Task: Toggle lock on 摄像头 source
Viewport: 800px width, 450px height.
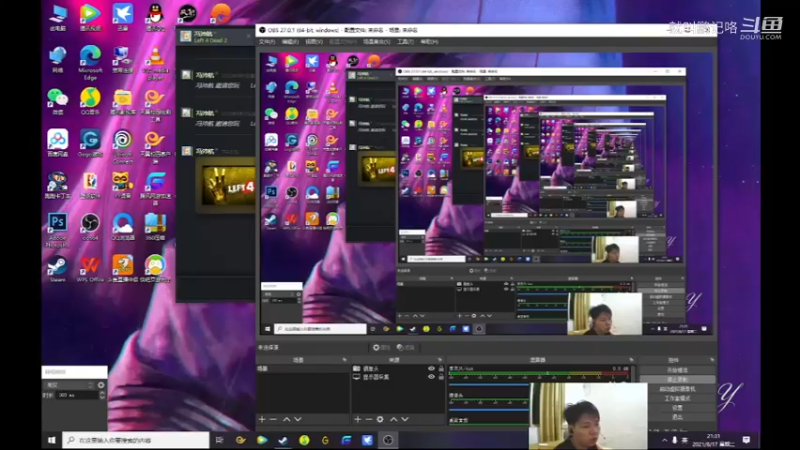Action: (x=441, y=368)
